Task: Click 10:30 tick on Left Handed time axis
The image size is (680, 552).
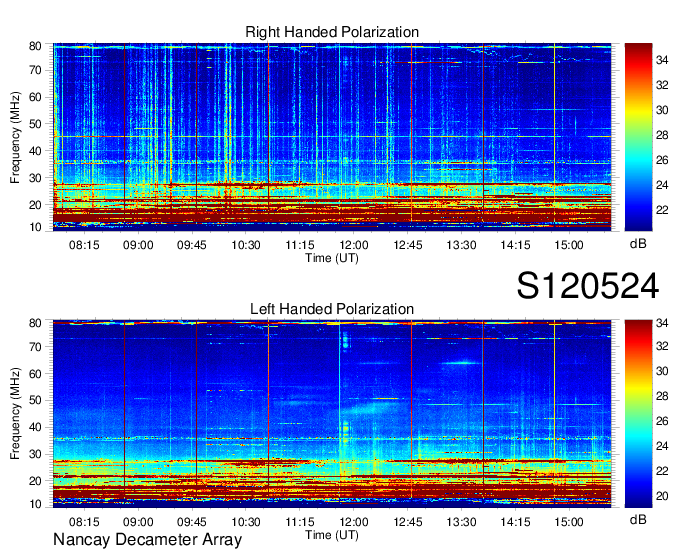Action: click(246, 522)
